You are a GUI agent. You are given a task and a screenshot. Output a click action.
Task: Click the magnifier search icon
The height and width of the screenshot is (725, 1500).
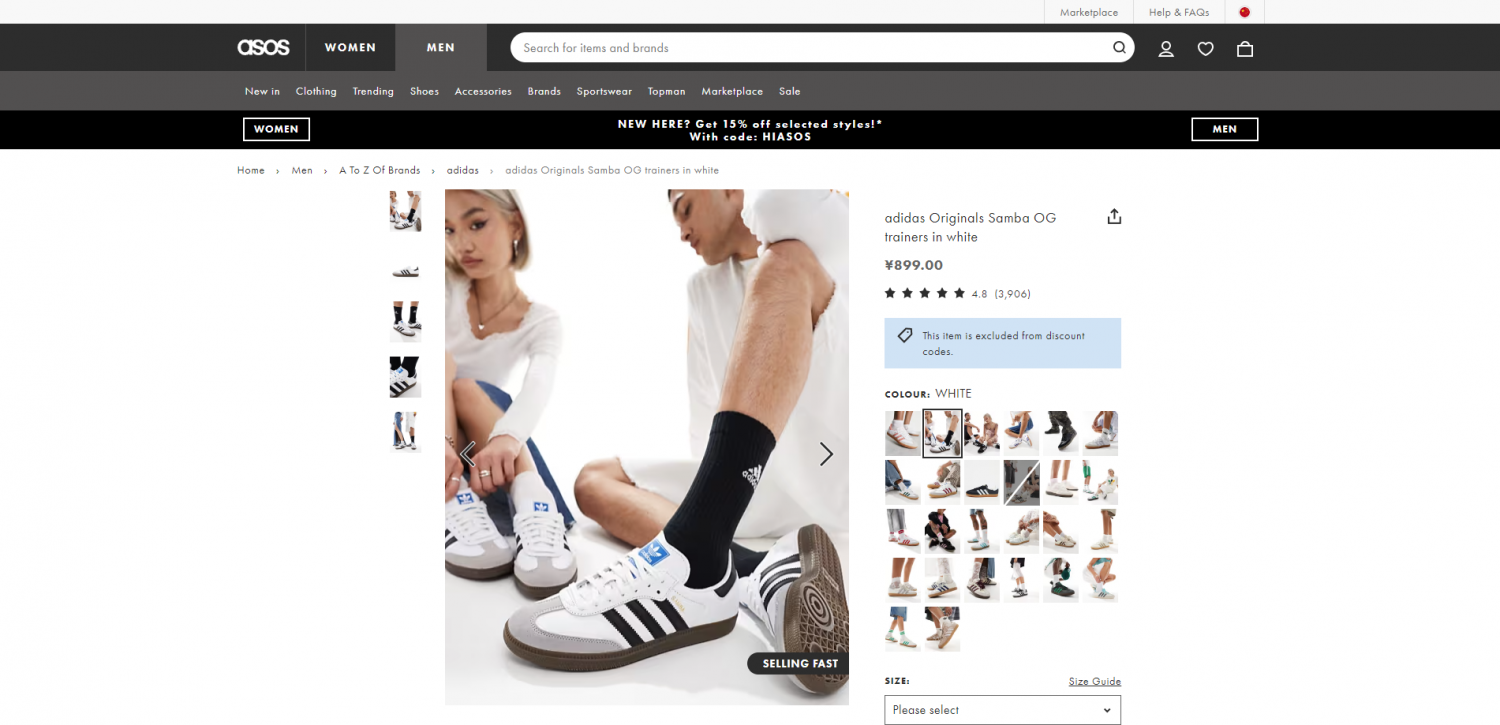(1119, 47)
